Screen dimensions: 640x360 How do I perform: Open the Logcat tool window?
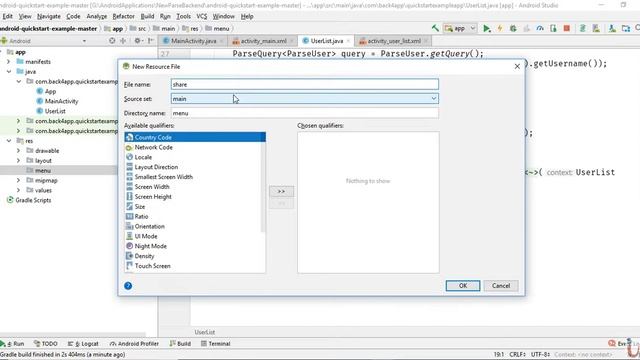coord(83,344)
